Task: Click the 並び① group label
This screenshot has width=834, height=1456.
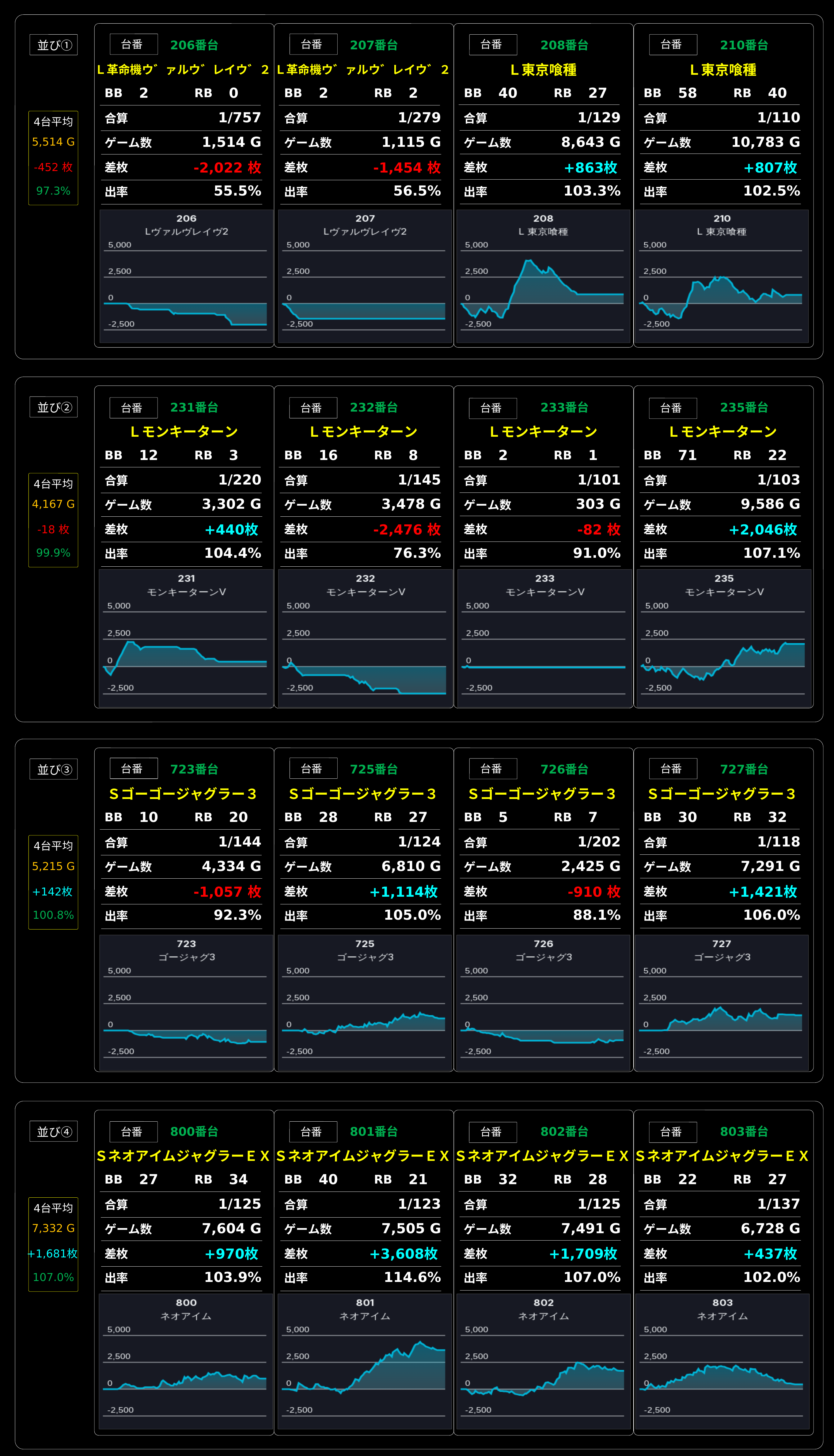Action: 54,45
